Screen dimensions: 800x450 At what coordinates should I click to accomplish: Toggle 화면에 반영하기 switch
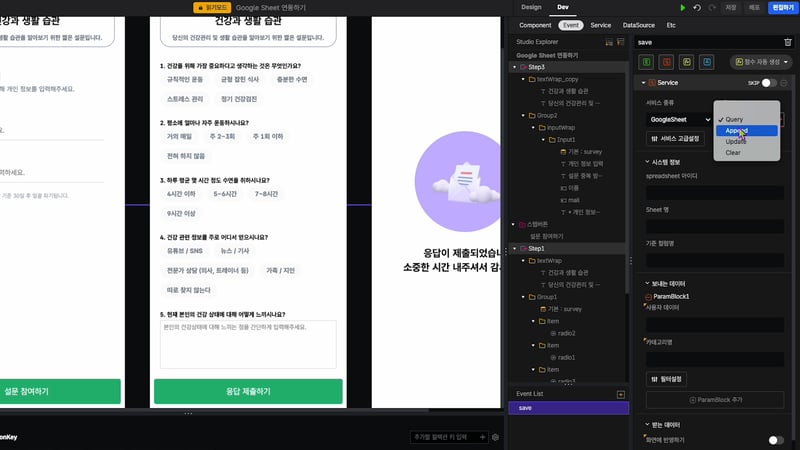click(x=776, y=440)
